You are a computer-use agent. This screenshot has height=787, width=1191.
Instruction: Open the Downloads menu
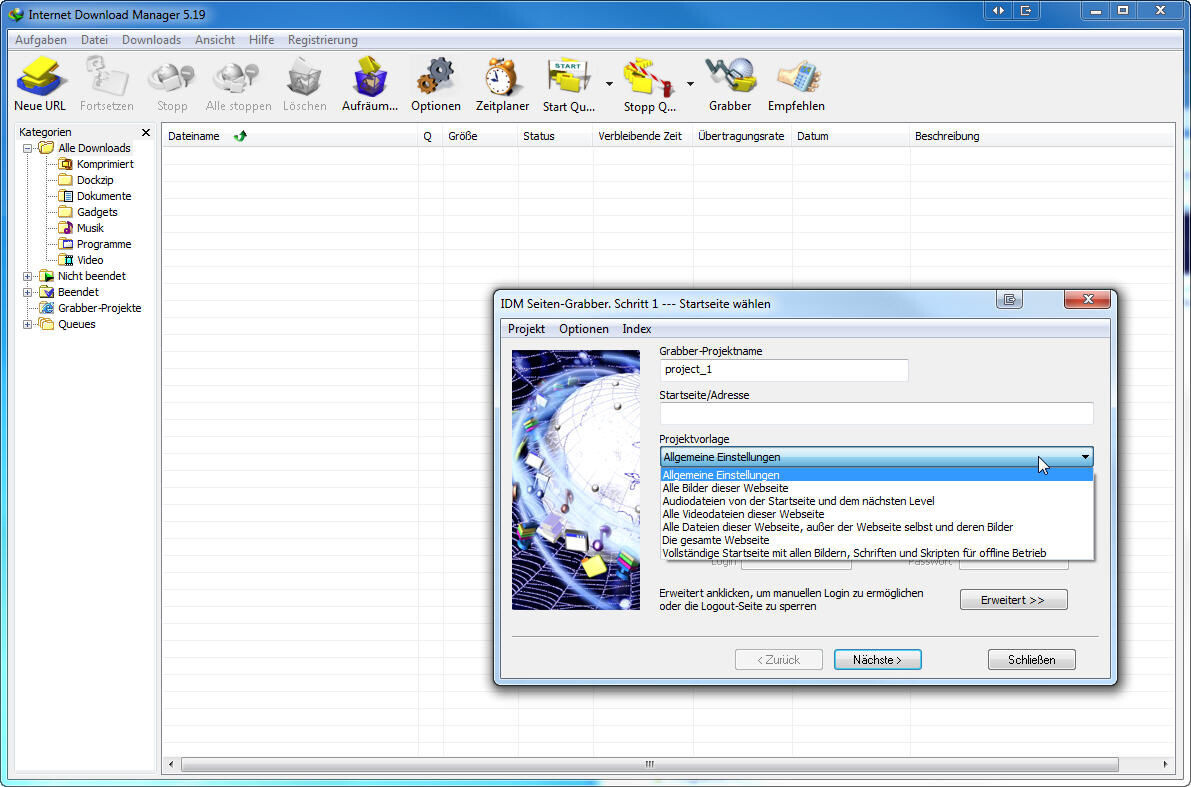[x=151, y=39]
